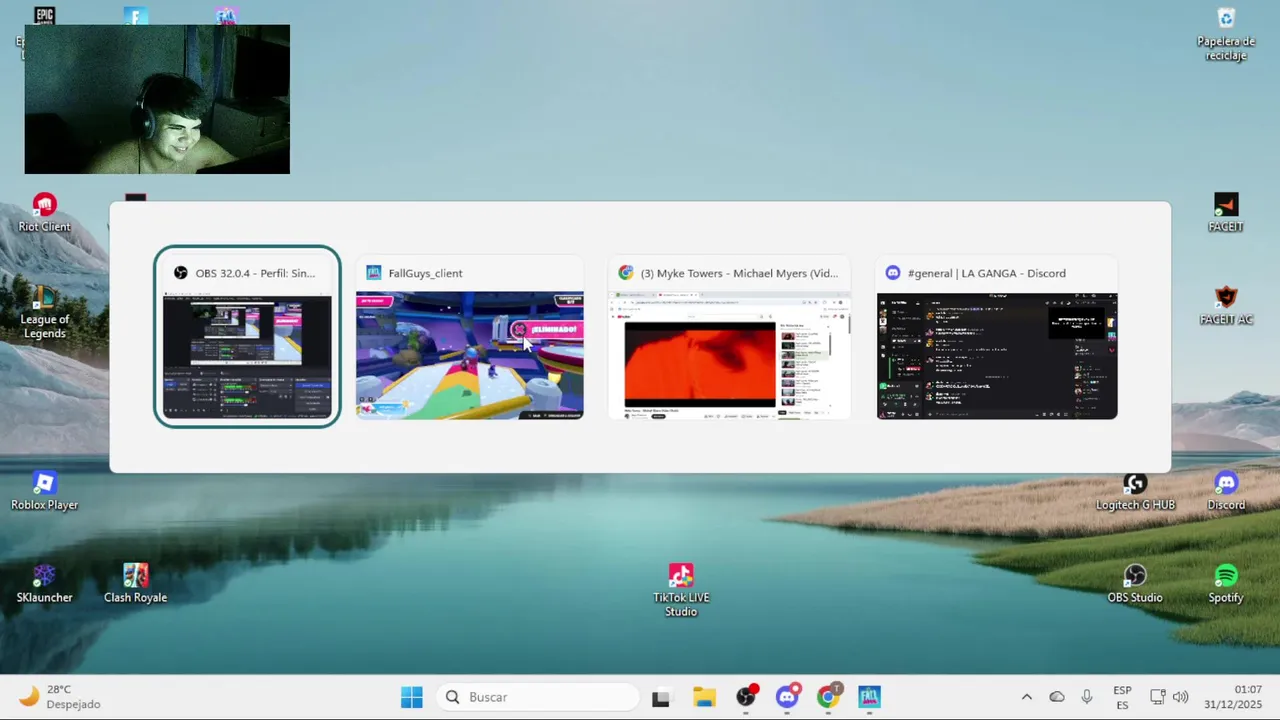The image size is (1280, 720).
Task: Click the 'FallGuys_client' switcher title
Action: pyautogui.click(x=425, y=273)
